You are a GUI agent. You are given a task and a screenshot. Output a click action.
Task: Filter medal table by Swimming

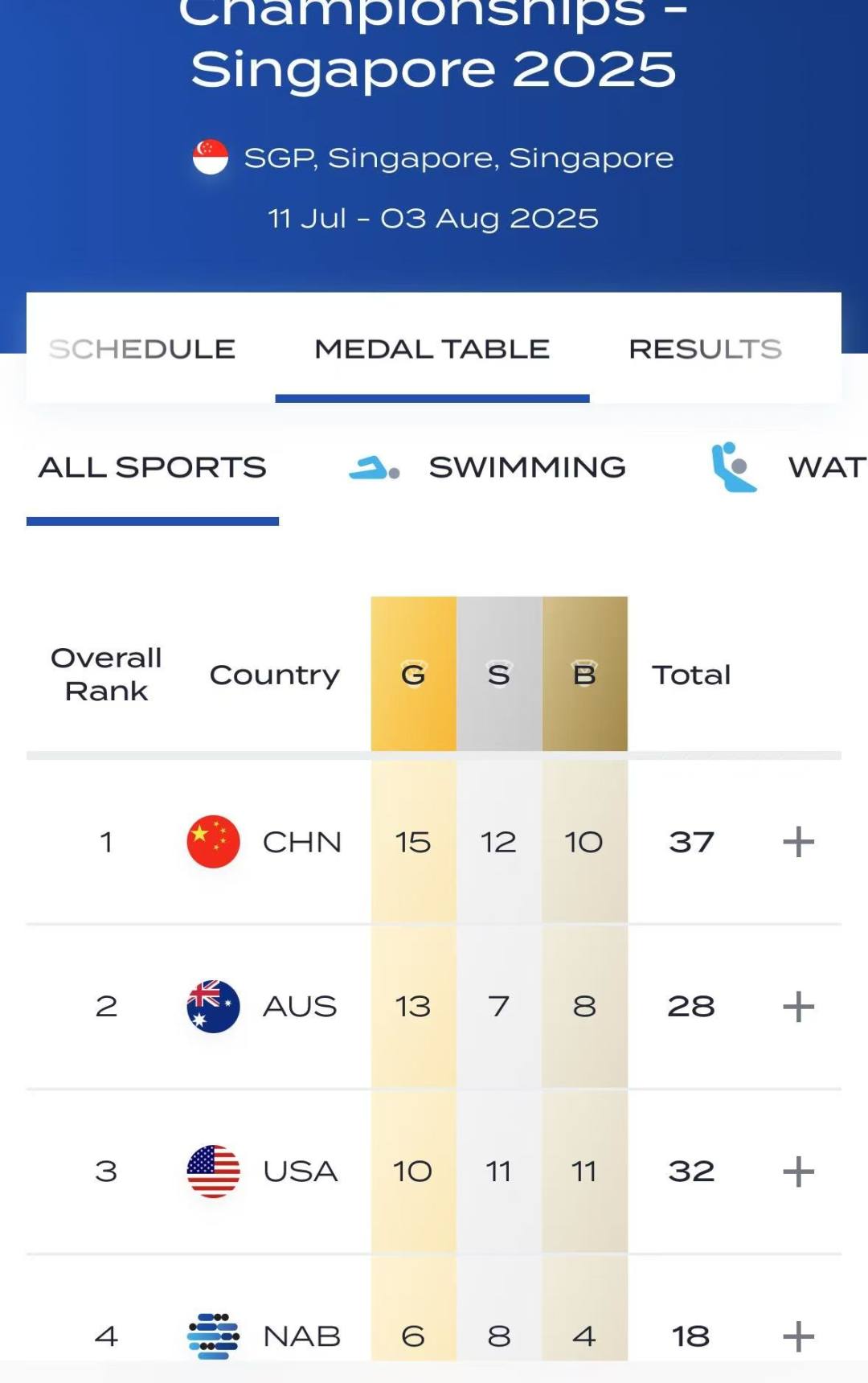coord(526,467)
